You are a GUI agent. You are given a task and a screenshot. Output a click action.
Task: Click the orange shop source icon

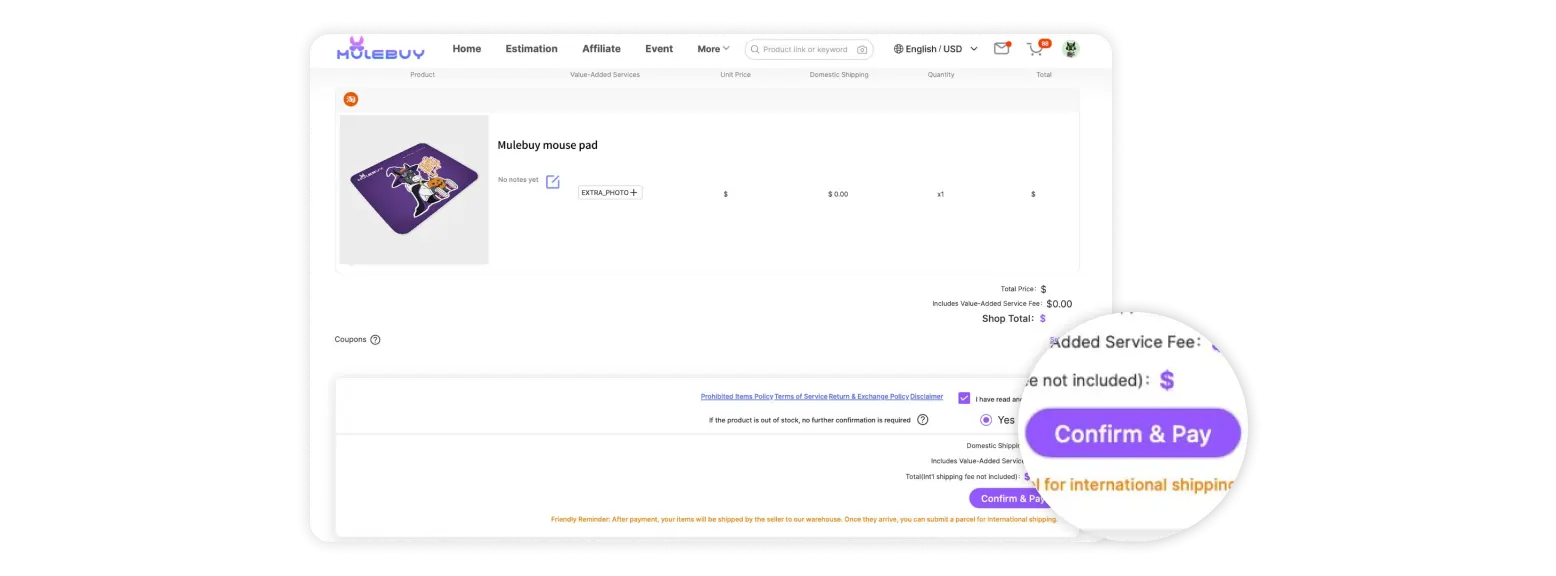coord(351,99)
